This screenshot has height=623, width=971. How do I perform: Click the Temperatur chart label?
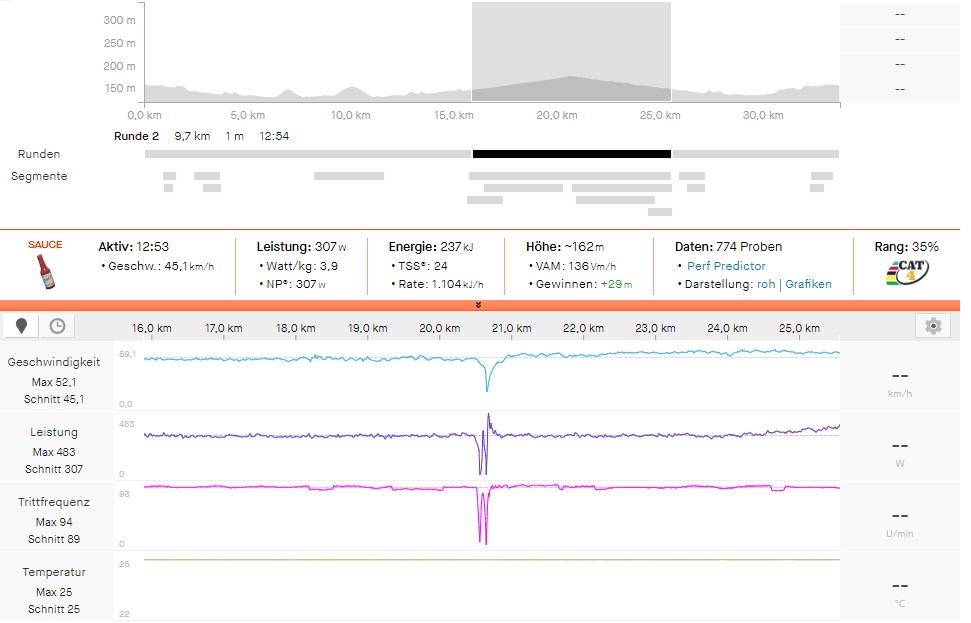(x=54, y=572)
